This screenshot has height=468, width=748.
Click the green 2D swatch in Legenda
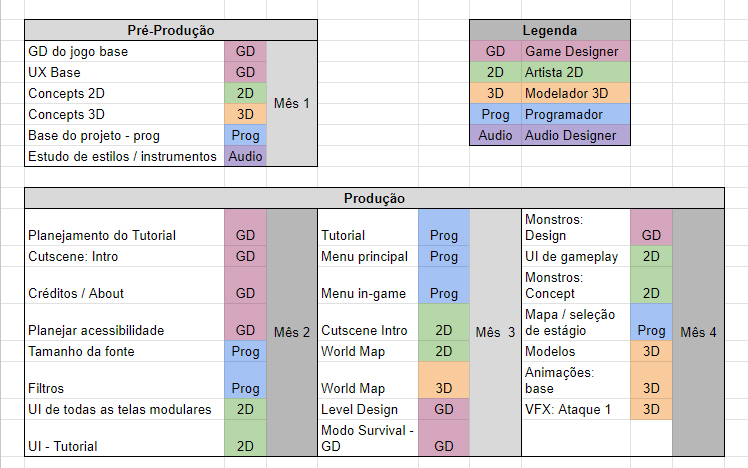pyautogui.click(x=495, y=72)
